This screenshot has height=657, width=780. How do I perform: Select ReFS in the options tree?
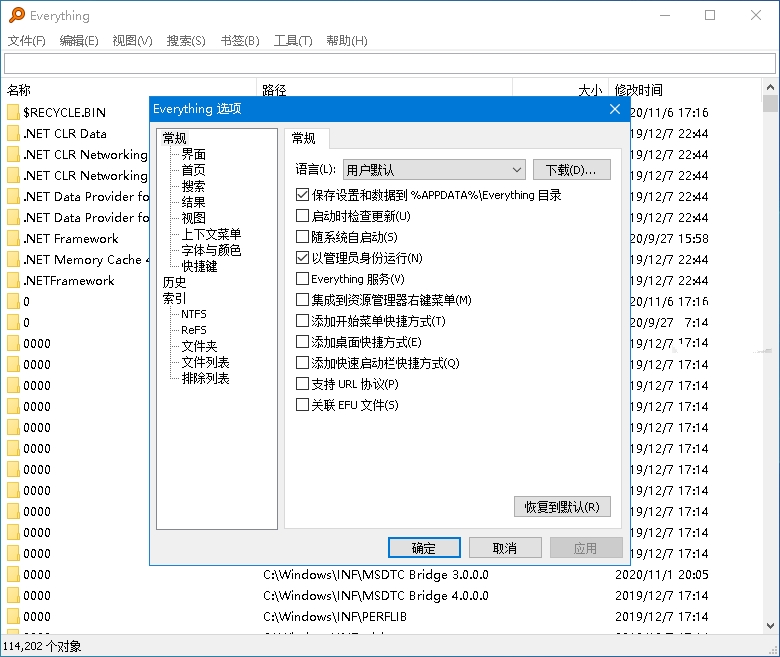click(194, 330)
